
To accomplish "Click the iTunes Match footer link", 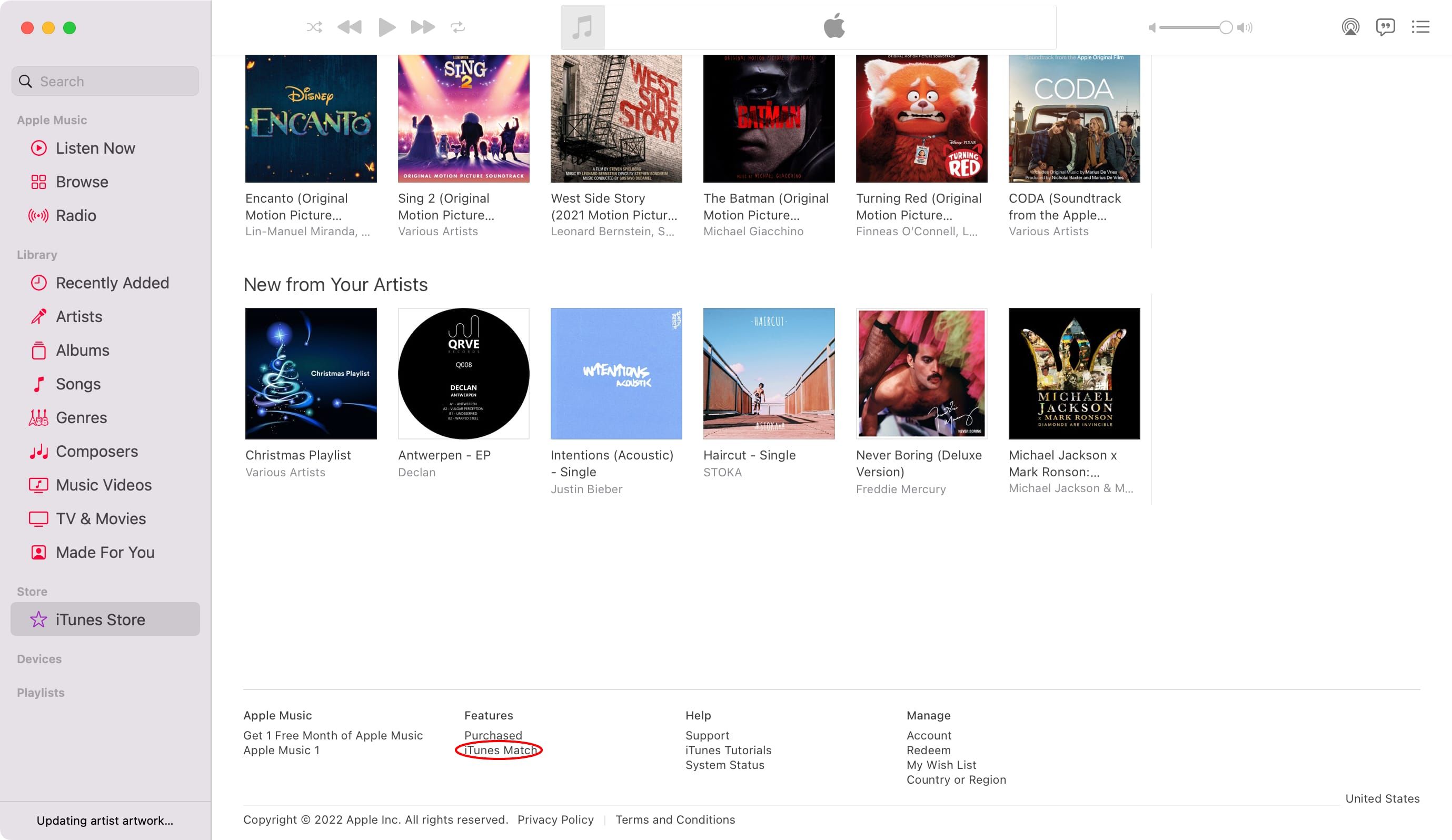I will click(500, 750).
